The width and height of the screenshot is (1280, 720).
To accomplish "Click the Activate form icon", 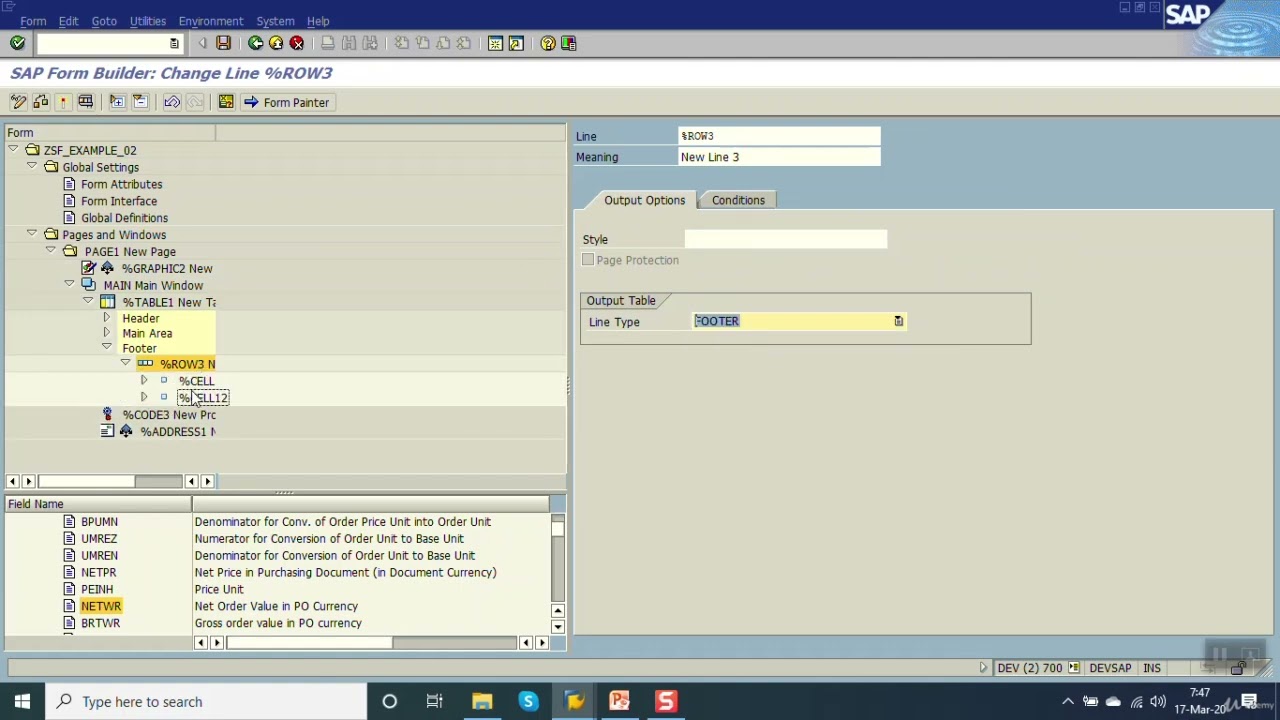I will pyautogui.click(x=62, y=102).
